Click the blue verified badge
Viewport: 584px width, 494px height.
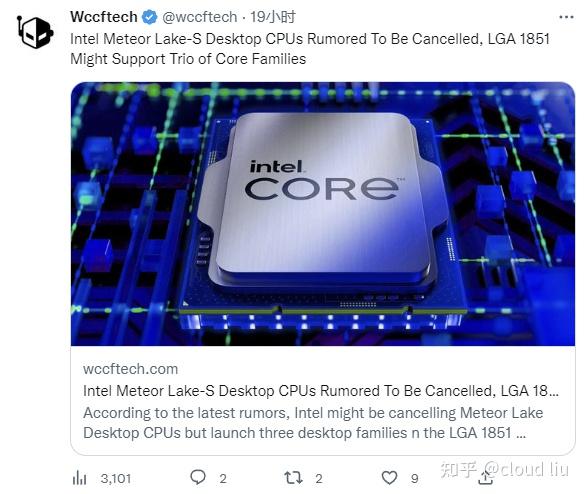[x=150, y=17]
